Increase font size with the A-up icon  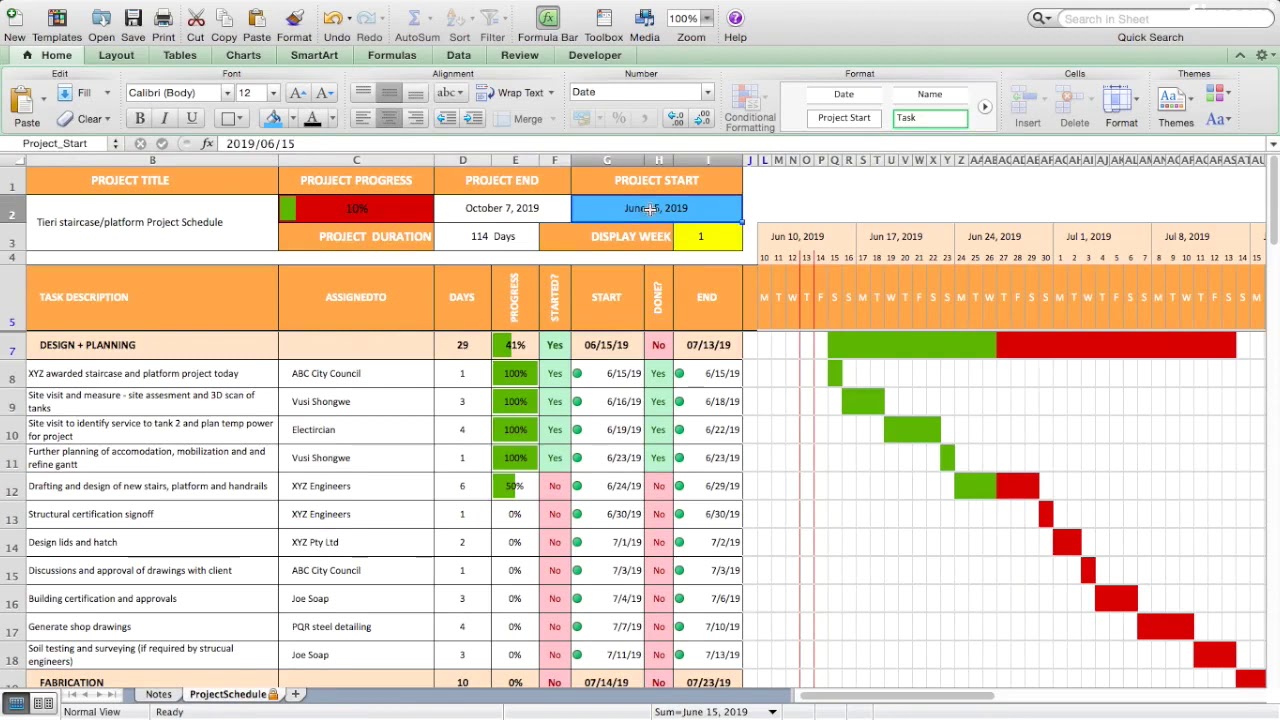297,93
